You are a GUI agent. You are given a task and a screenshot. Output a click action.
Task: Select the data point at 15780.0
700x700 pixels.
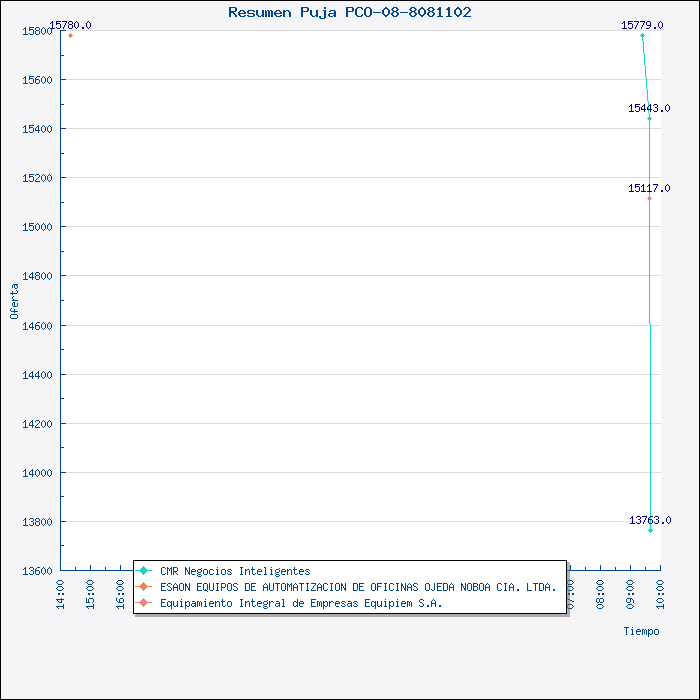coord(70,35)
